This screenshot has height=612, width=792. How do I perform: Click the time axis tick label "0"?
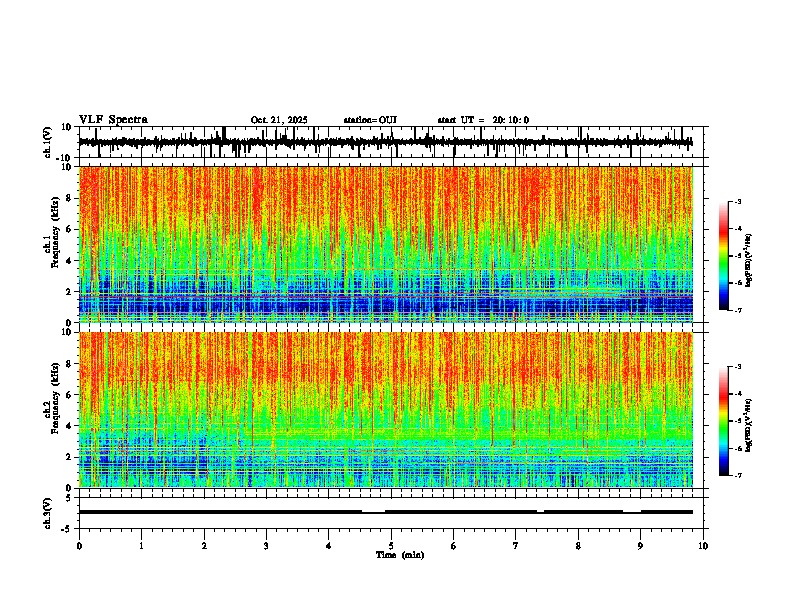pyautogui.click(x=79, y=546)
